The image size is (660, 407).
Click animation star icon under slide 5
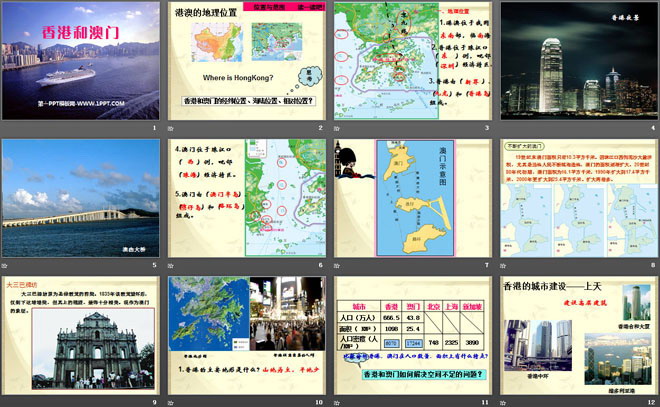tap(5, 266)
